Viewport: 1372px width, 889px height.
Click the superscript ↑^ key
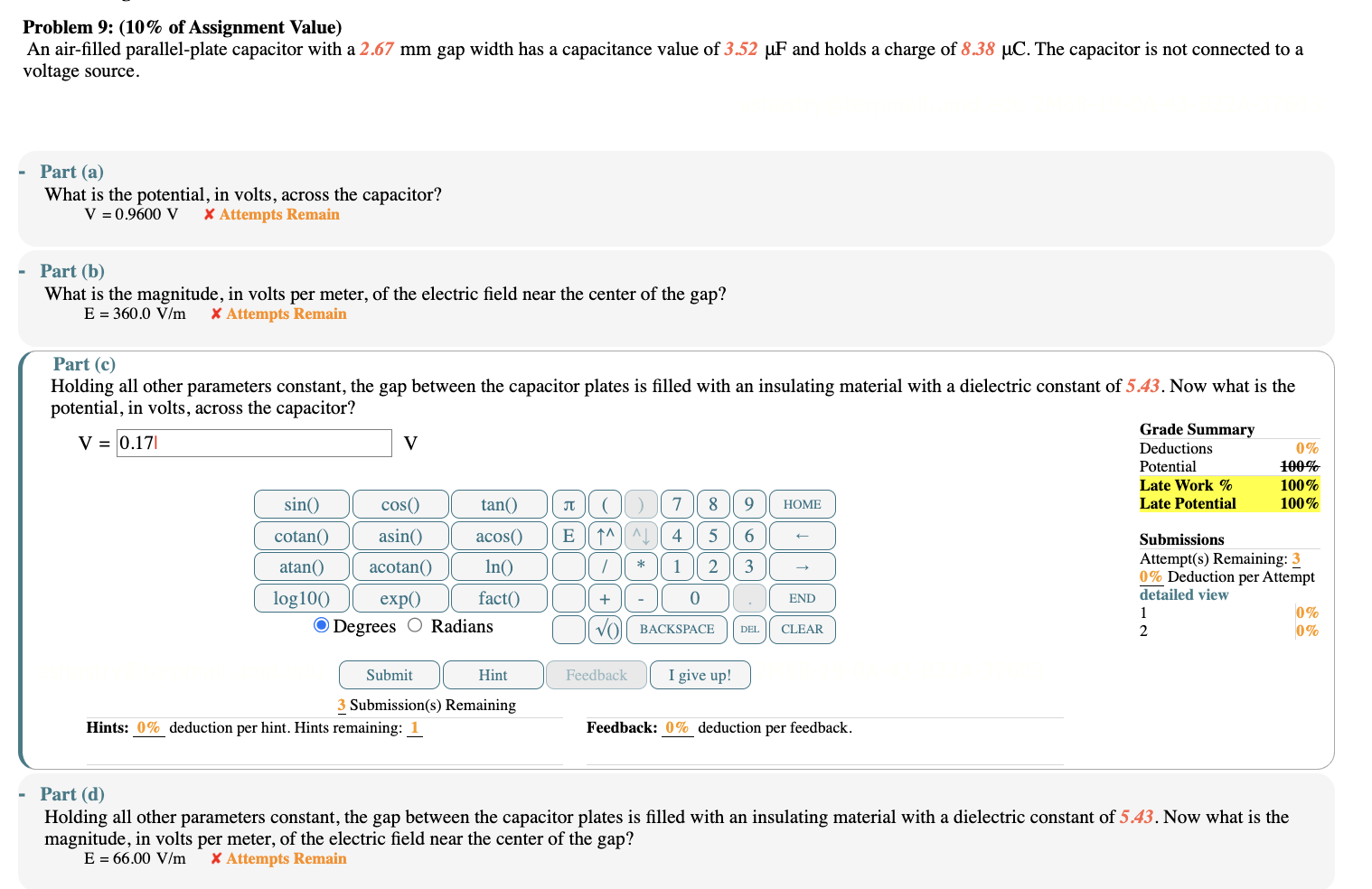(605, 535)
